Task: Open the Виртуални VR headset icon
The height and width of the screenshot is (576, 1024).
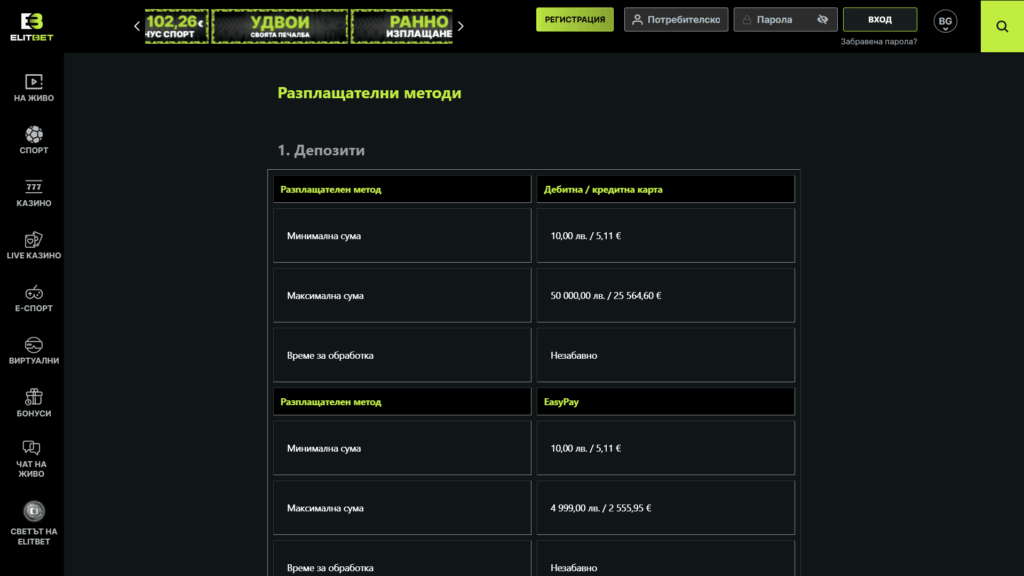Action: tap(33, 345)
